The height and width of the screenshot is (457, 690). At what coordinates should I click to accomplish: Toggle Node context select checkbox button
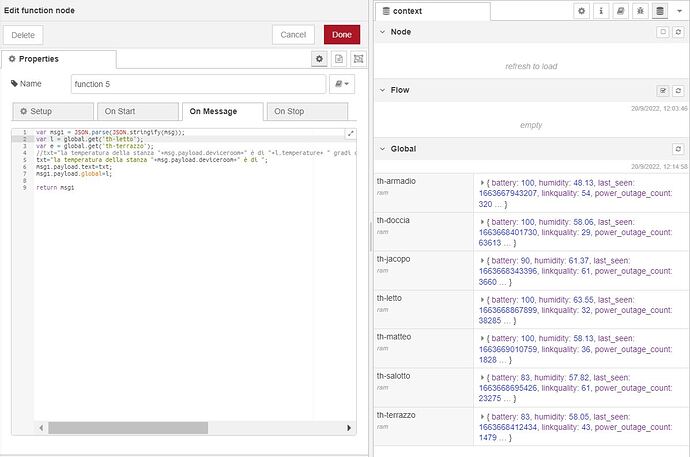pyautogui.click(x=663, y=32)
